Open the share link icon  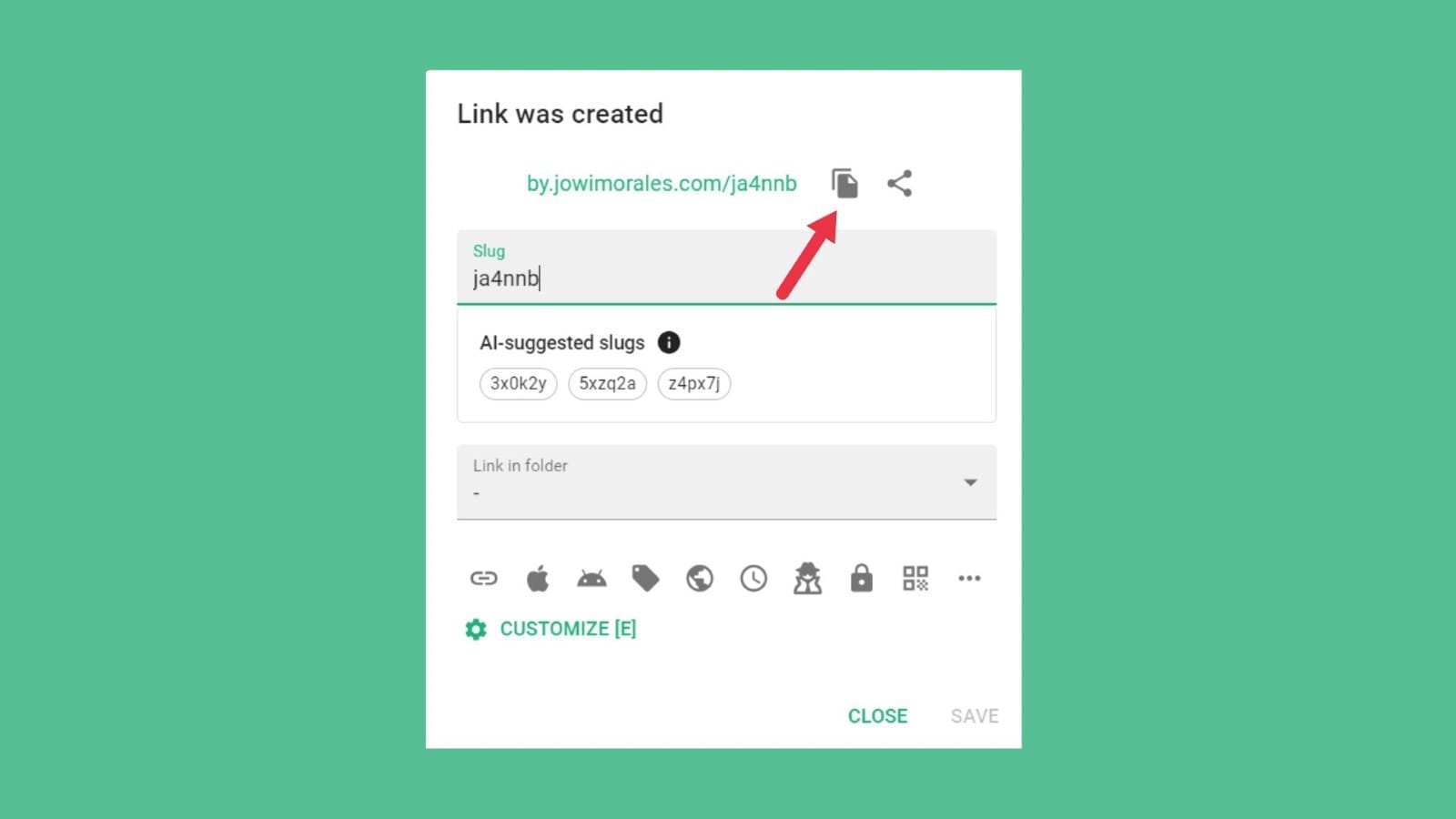coord(899,184)
